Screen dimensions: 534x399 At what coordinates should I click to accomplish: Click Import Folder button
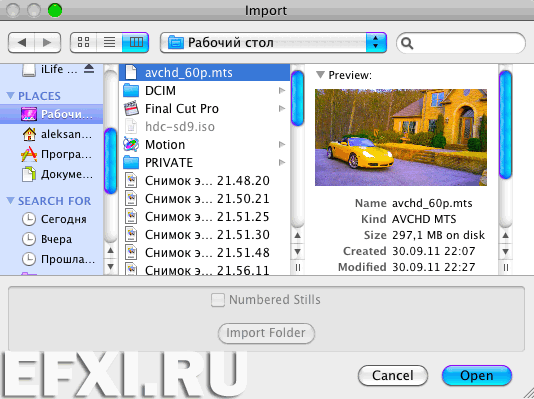pyautogui.click(x=266, y=333)
